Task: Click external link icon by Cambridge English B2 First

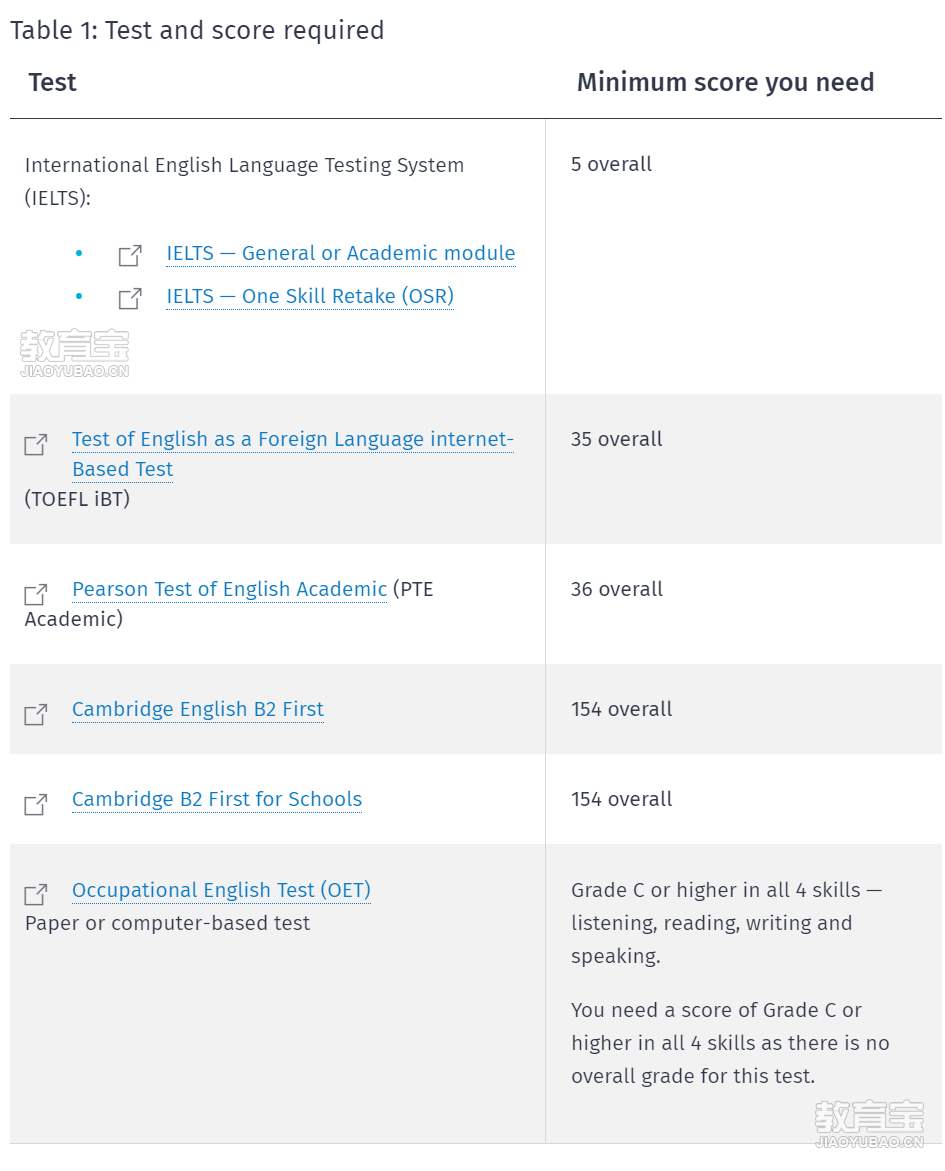Action: point(36,715)
